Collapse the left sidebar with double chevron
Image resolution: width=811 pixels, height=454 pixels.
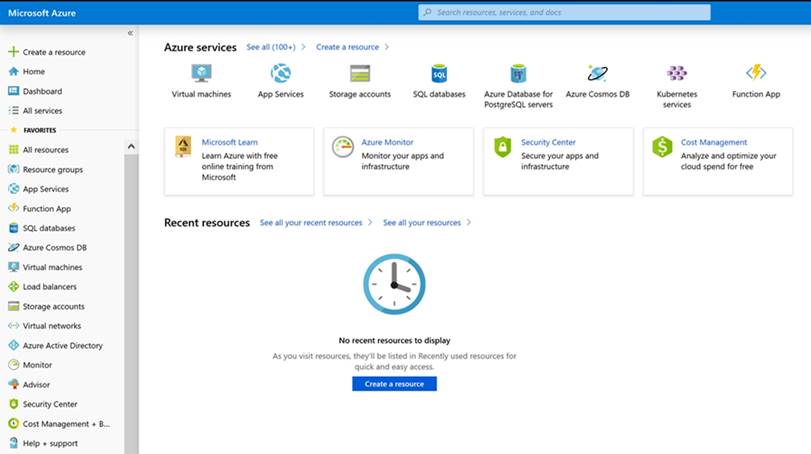[x=130, y=33]
